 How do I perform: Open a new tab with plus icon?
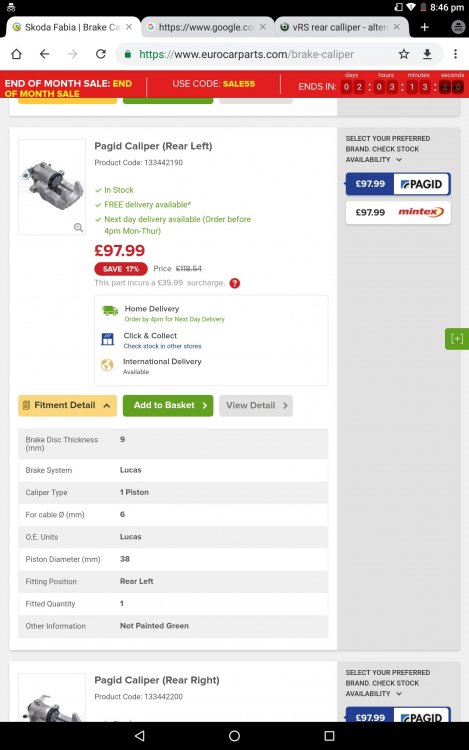coord(425,27)
